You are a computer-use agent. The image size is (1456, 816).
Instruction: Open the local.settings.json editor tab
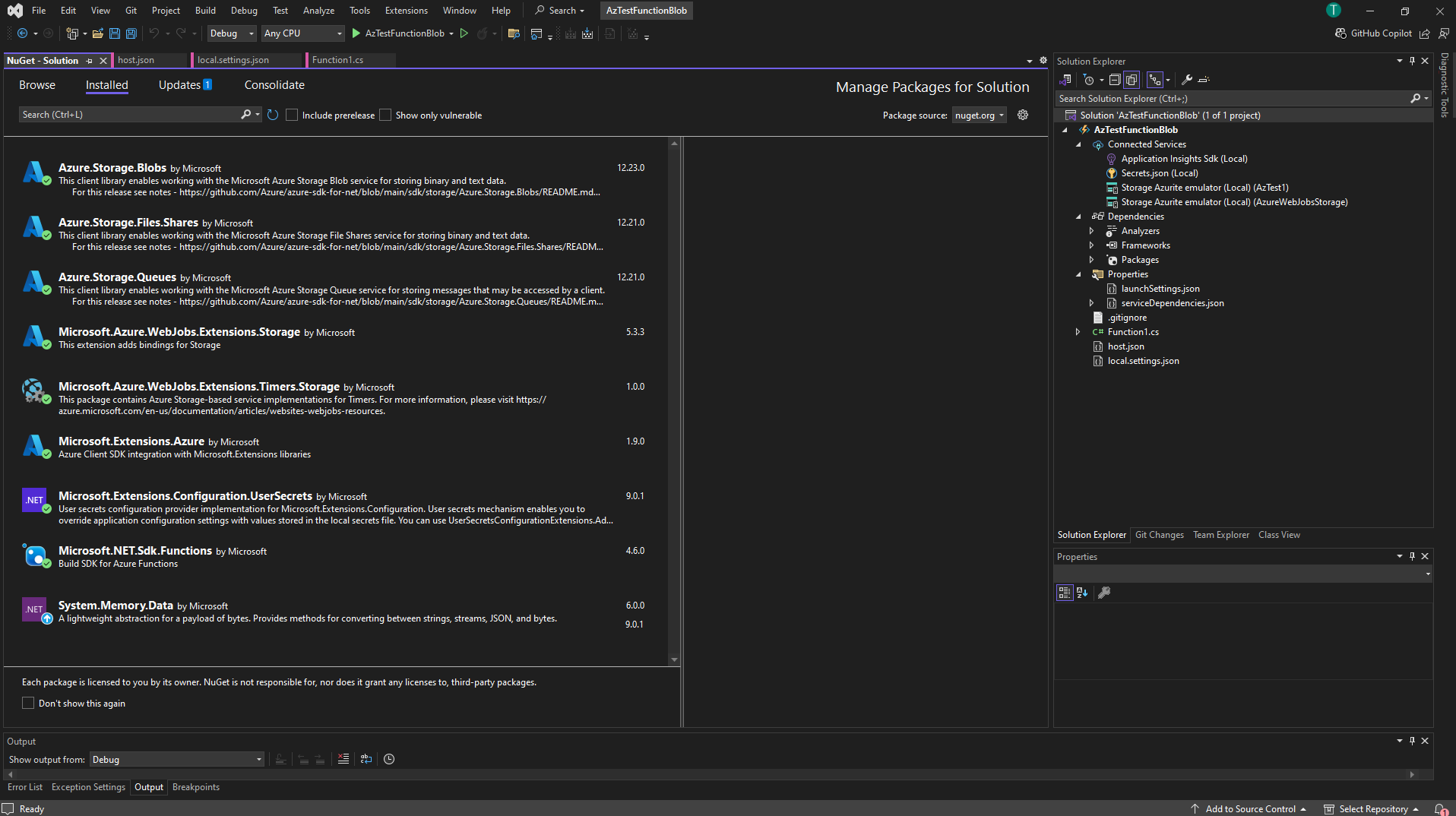[248, 60]
